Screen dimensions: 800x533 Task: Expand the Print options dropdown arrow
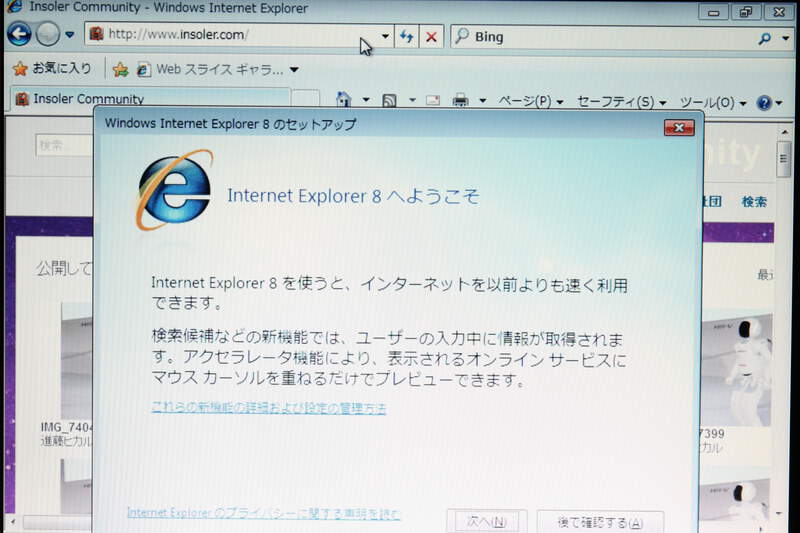click(482, 101)
